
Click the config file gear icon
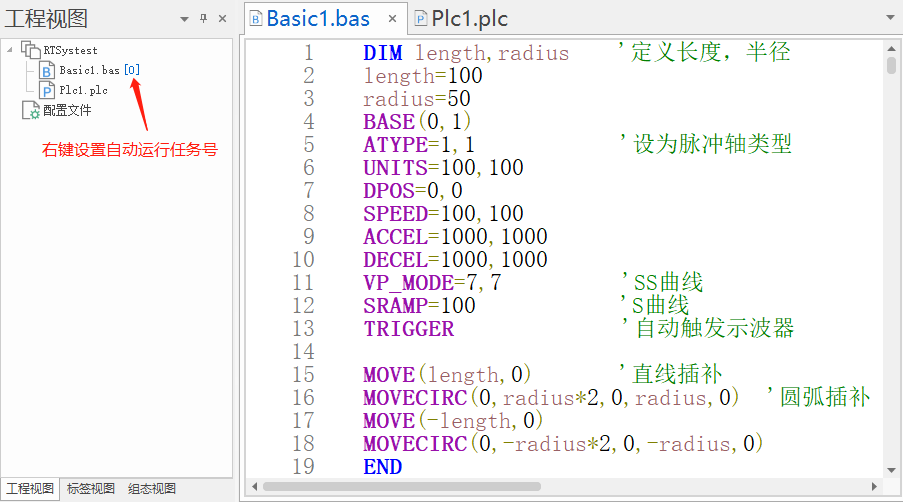point(31,110)
